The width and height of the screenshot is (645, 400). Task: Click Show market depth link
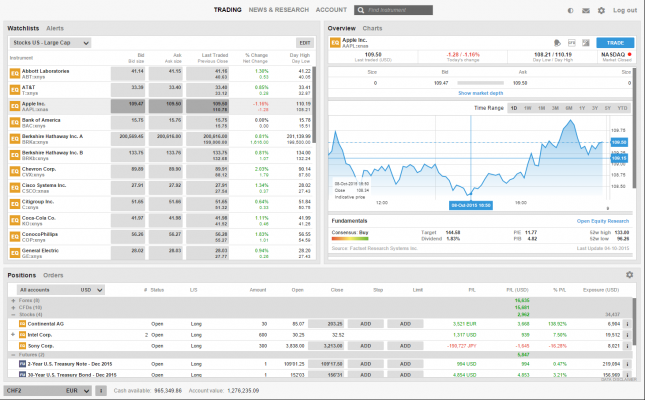[x=480, y=93]
